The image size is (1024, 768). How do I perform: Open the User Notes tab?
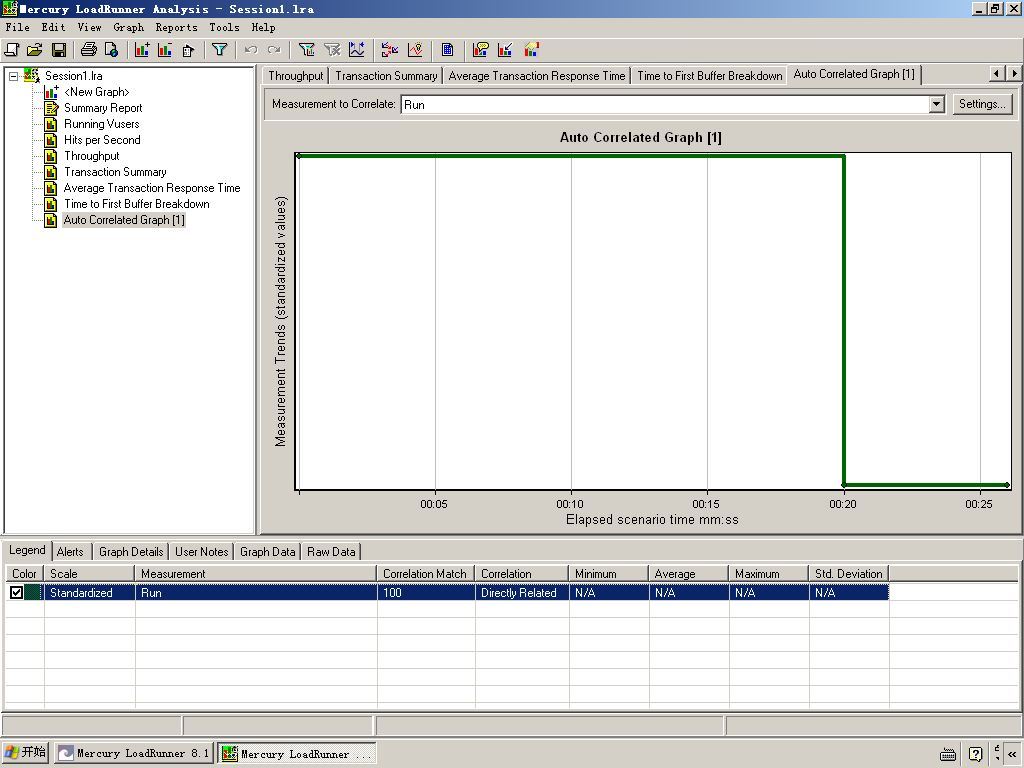pos(202,552)
